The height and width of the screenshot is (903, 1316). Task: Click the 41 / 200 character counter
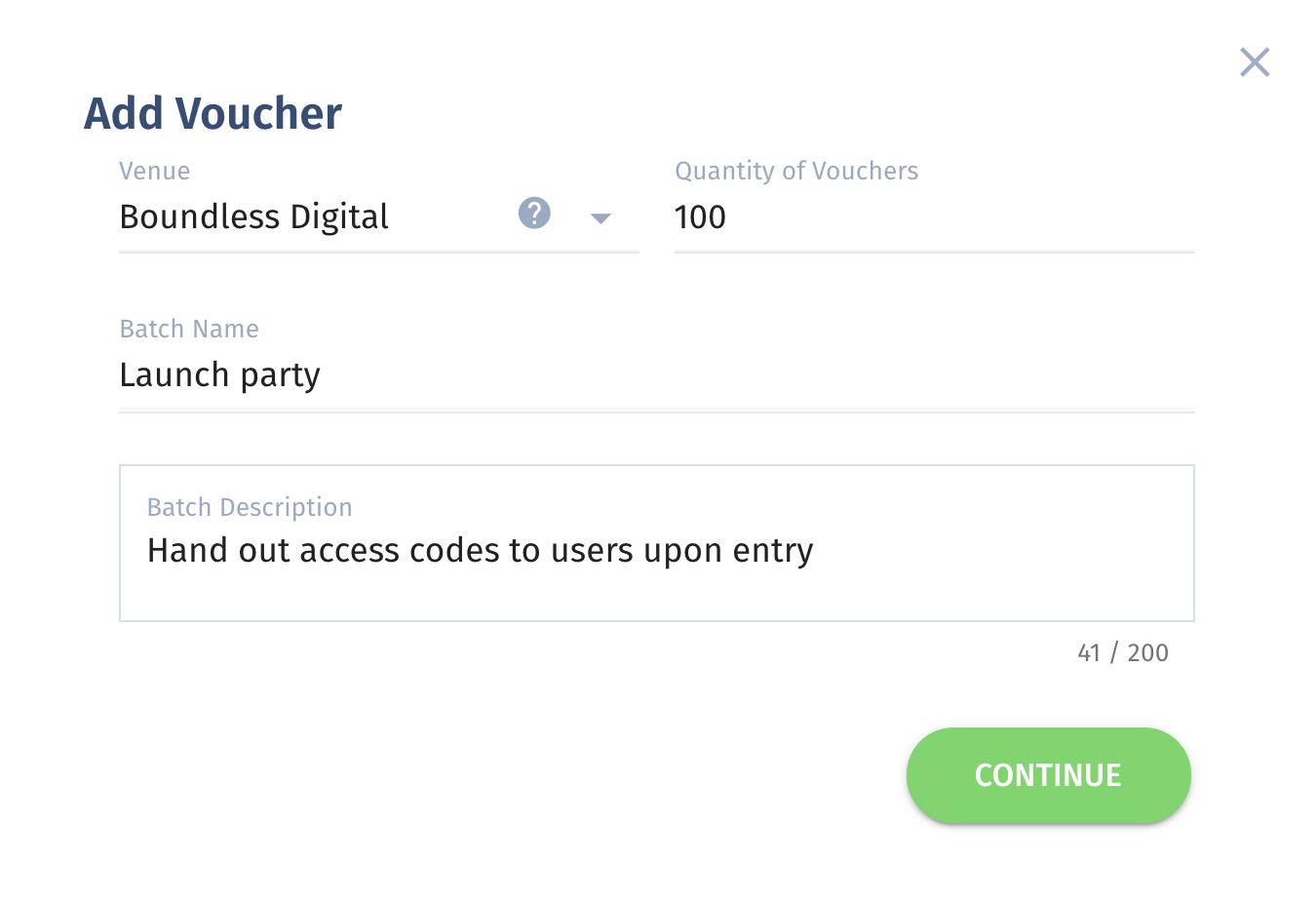1123,653
